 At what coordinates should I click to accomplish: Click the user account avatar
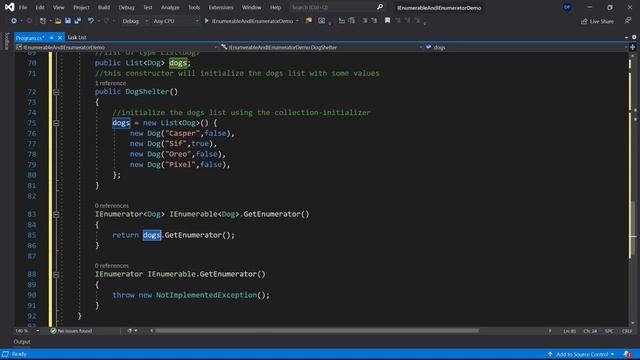click(x=567, y=7)
